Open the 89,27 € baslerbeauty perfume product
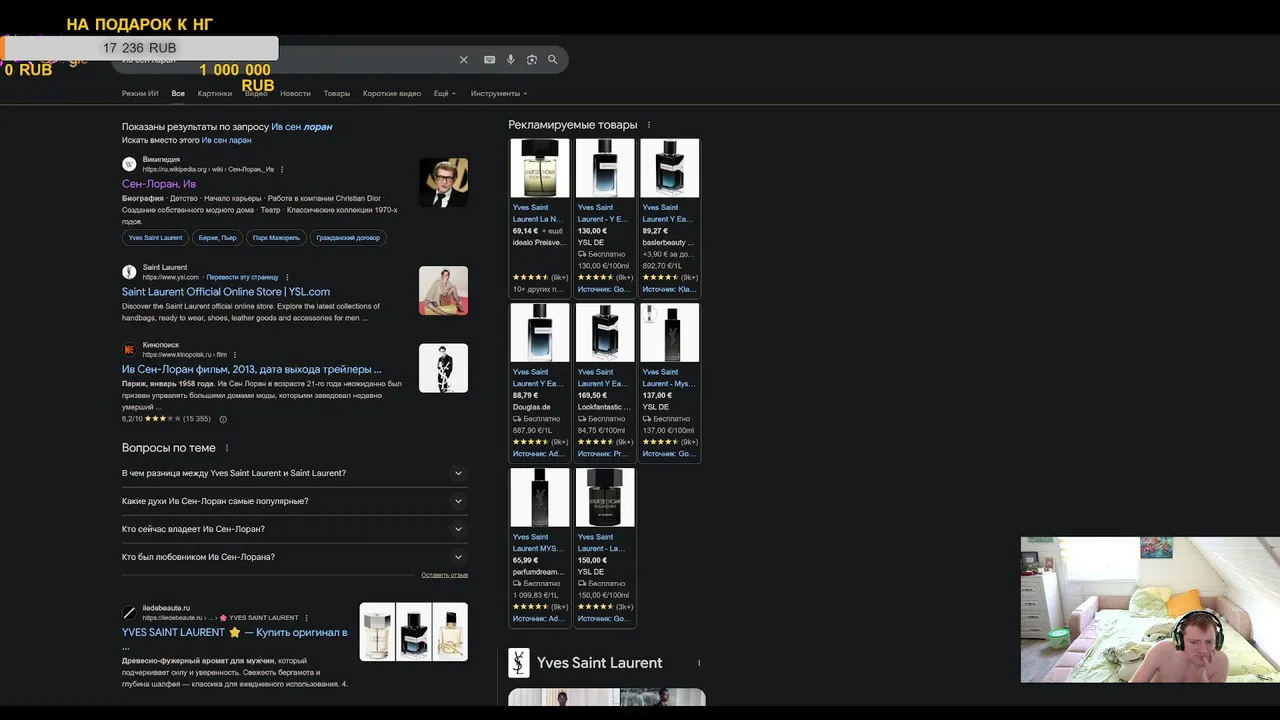The height and width of the screenshot is (720, 1280). pyautogui.click(x=670, y=218)
